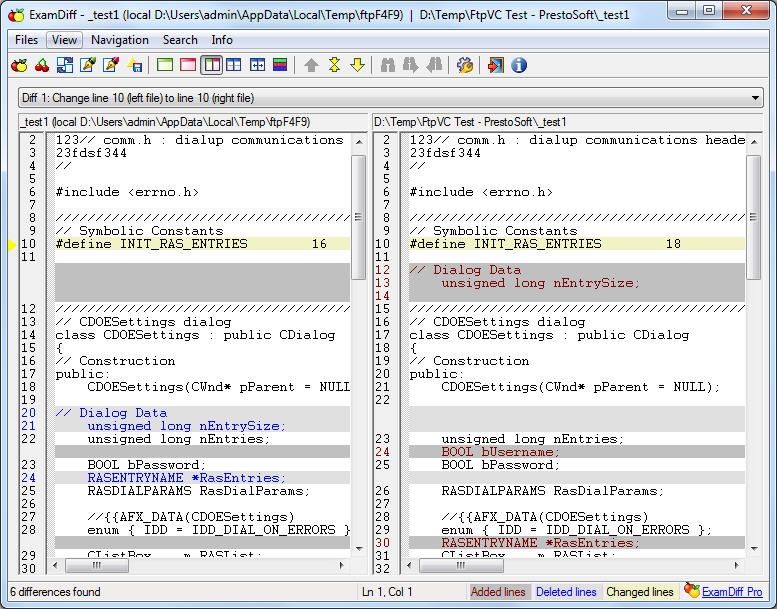Center the splitter between panes

tap(257, 65)
